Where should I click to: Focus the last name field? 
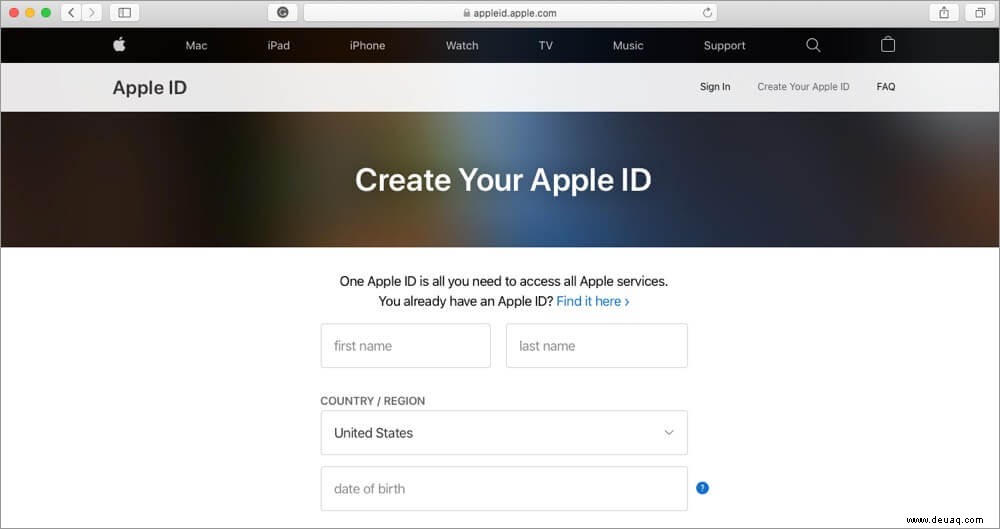597,346
